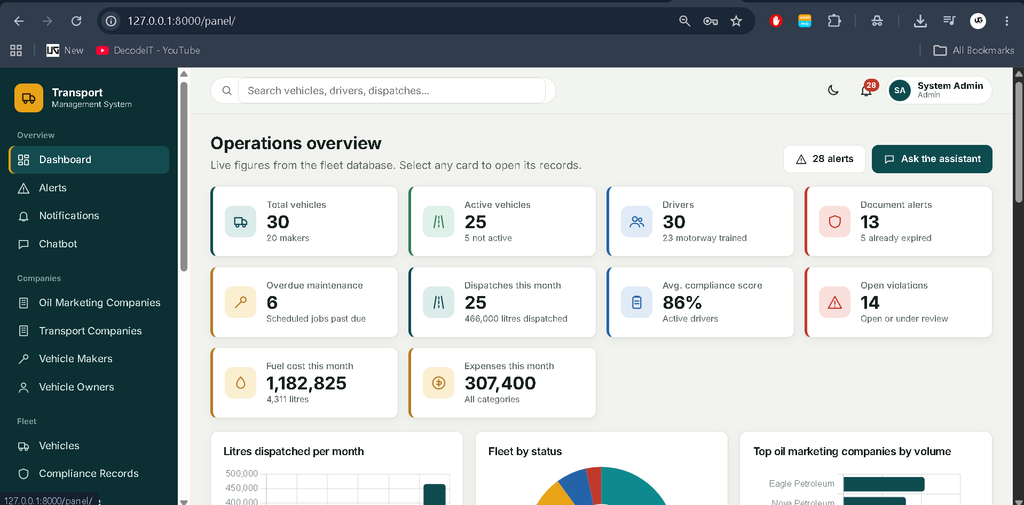Click the Total vehicles value 30
Image resolution: width=1024 pixels, height=505 pixels.
click(278, 221)
